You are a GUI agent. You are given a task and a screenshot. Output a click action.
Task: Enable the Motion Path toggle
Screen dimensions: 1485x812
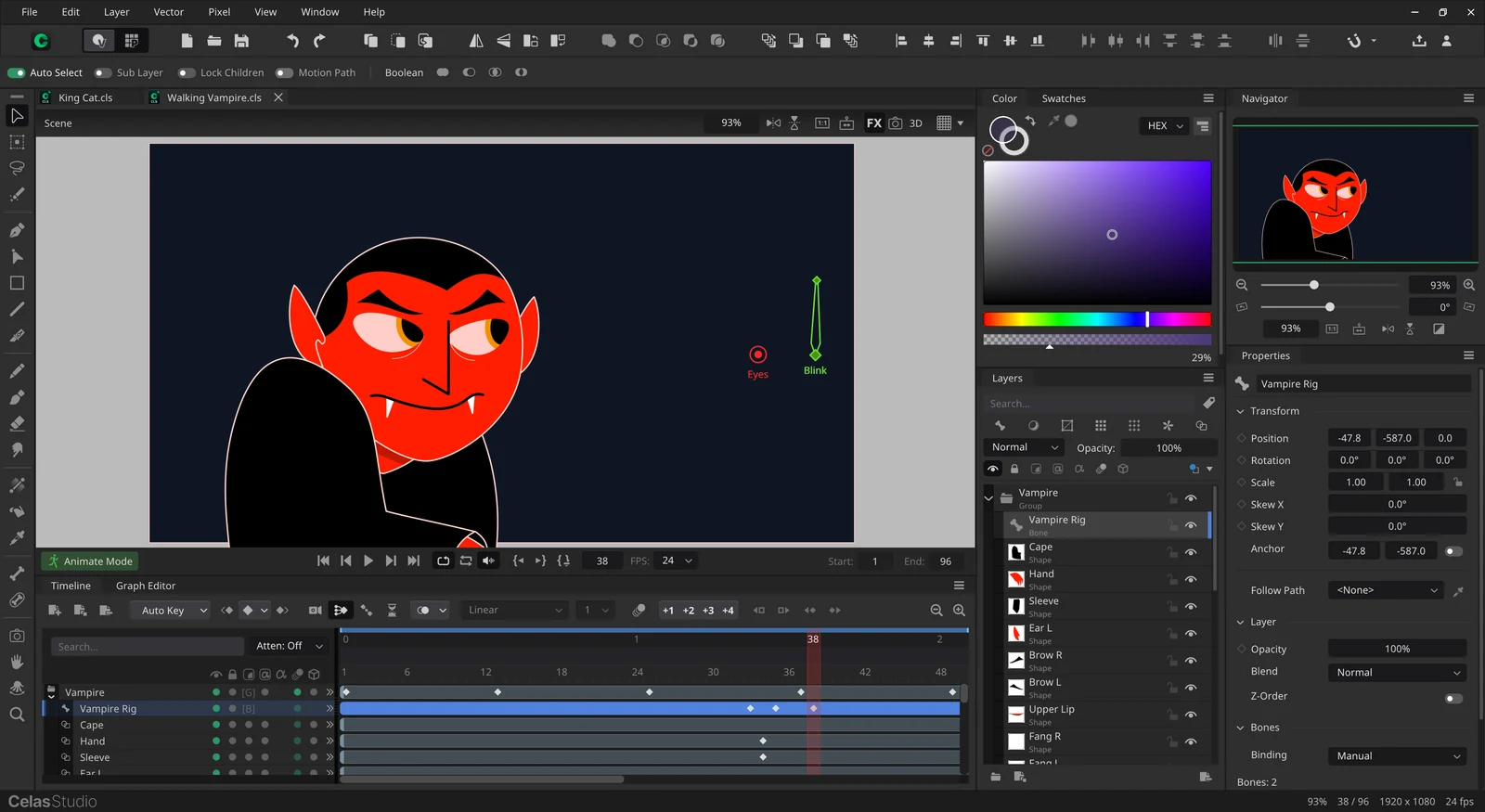pyautogui.click(x=284, y=72)
